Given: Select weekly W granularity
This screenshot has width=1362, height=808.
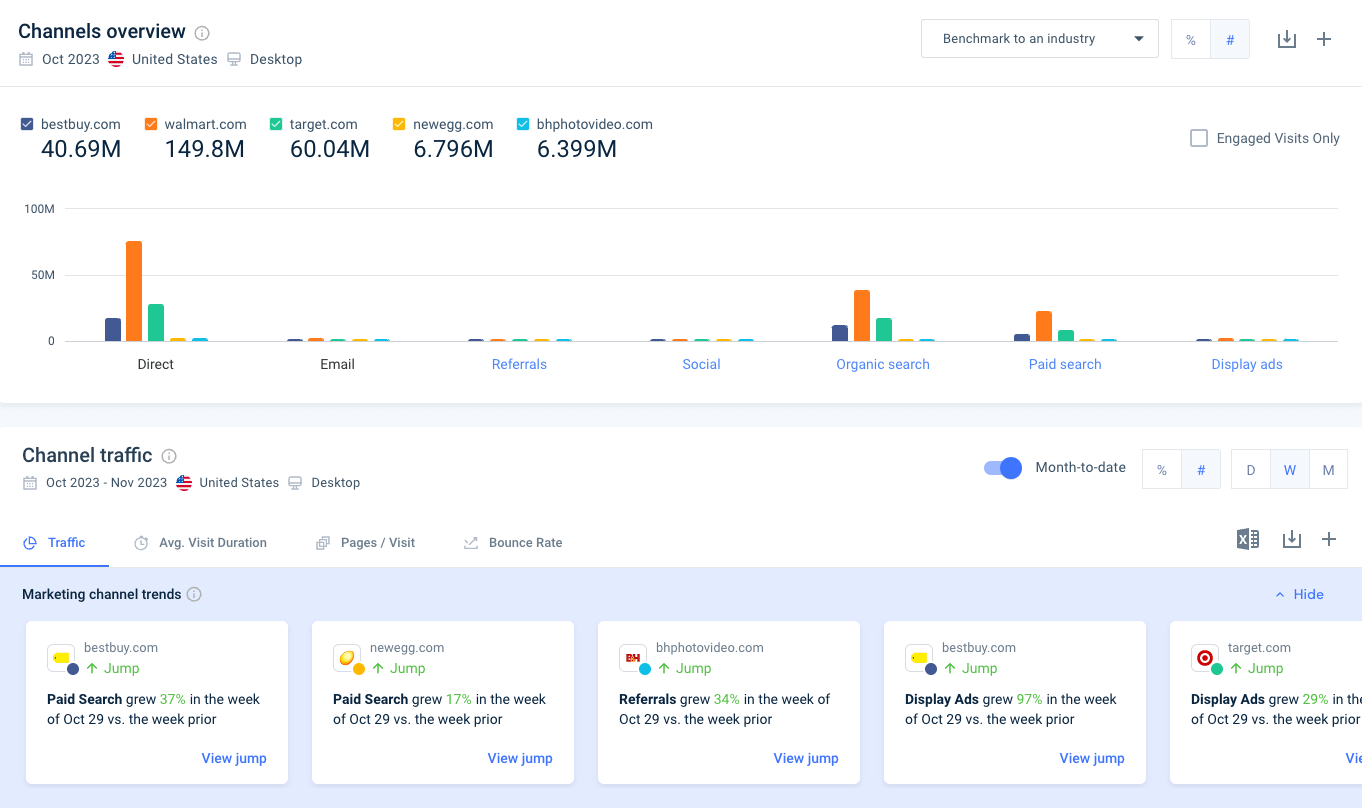Looking at the screenshot, I should [1290, 469].
